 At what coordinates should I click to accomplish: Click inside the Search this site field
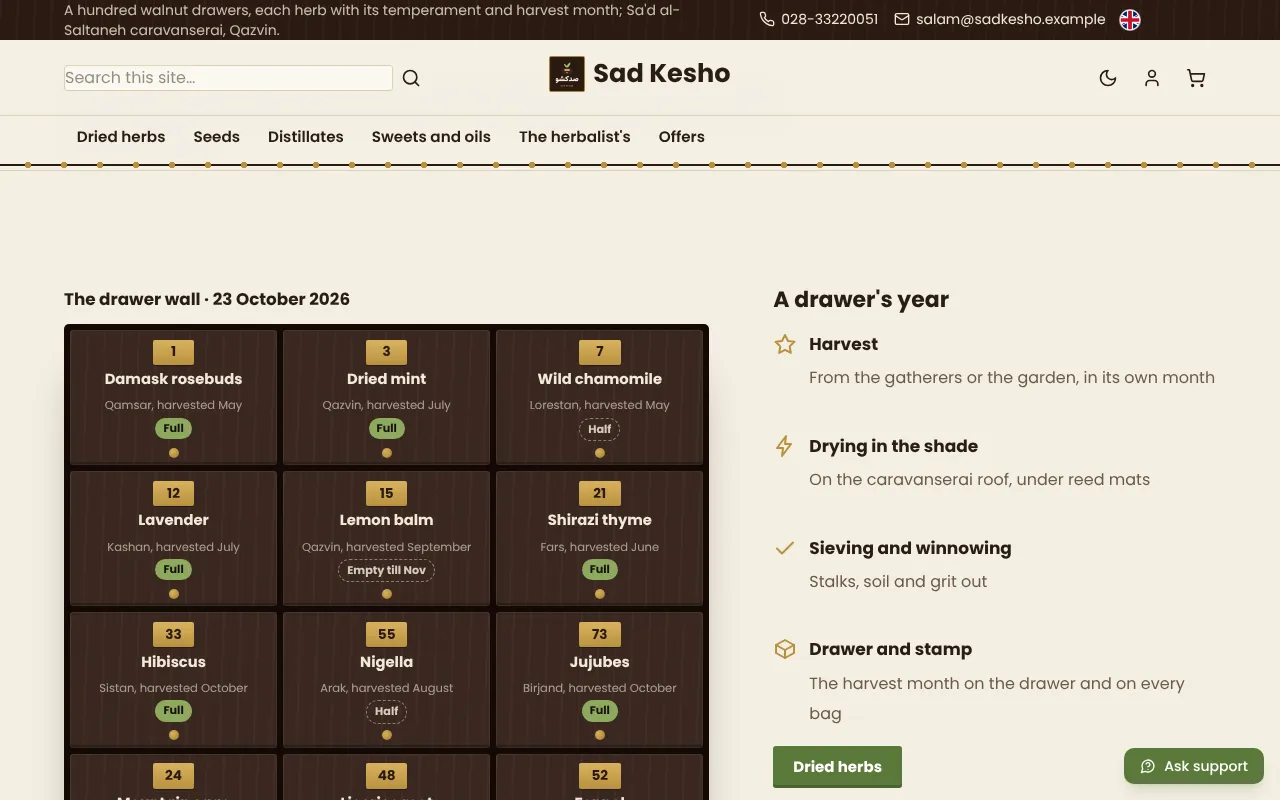pyautogui.click(x=228, y=78)
